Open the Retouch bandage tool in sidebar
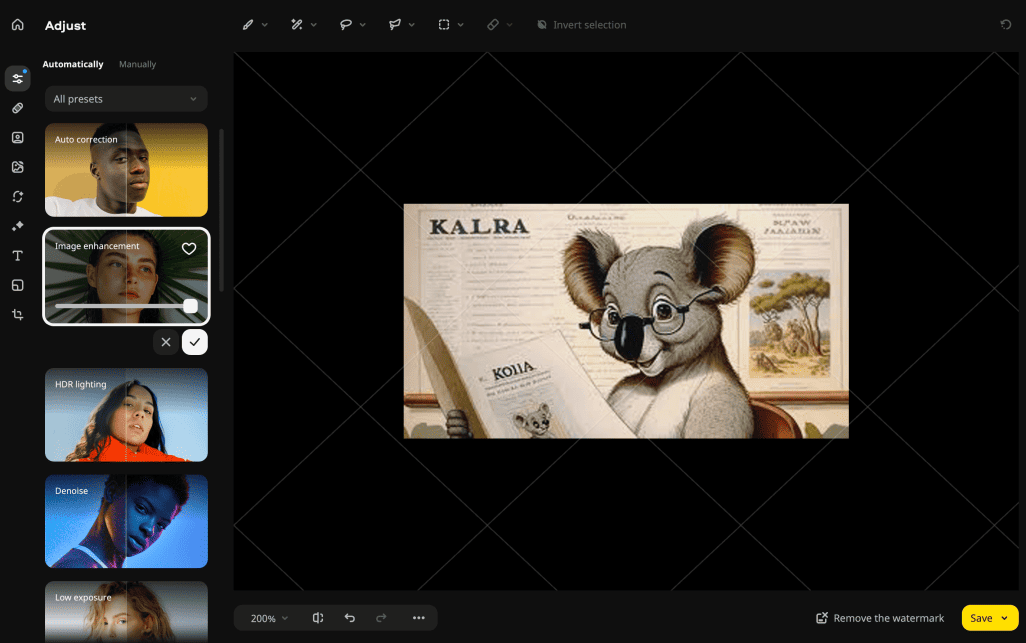 (x=17, y=108)
